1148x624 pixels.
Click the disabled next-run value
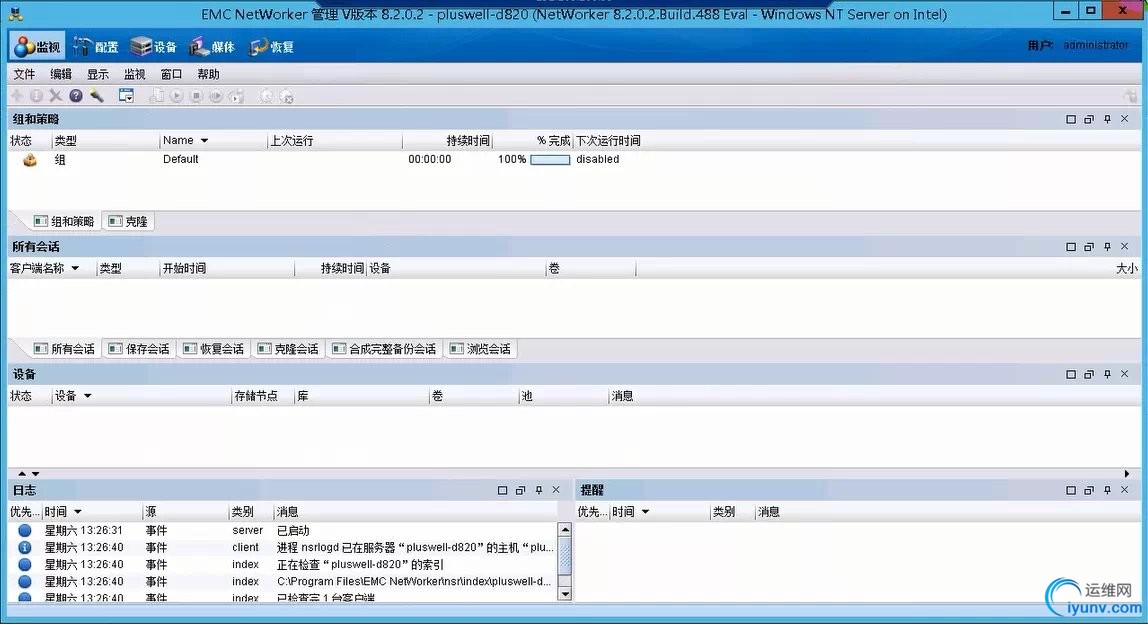coord(597,160)
